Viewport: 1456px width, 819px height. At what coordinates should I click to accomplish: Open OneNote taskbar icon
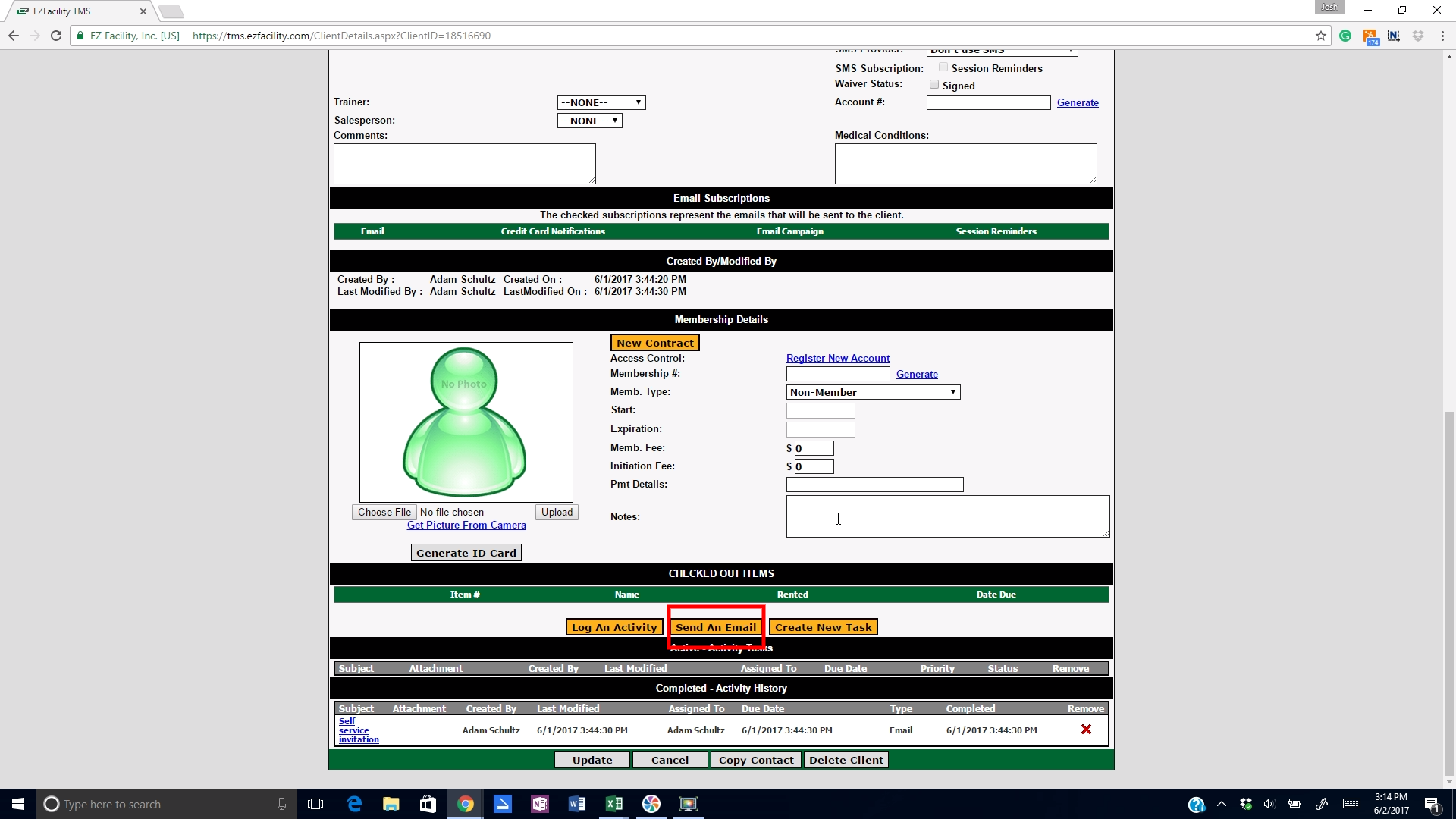[540, 804]
